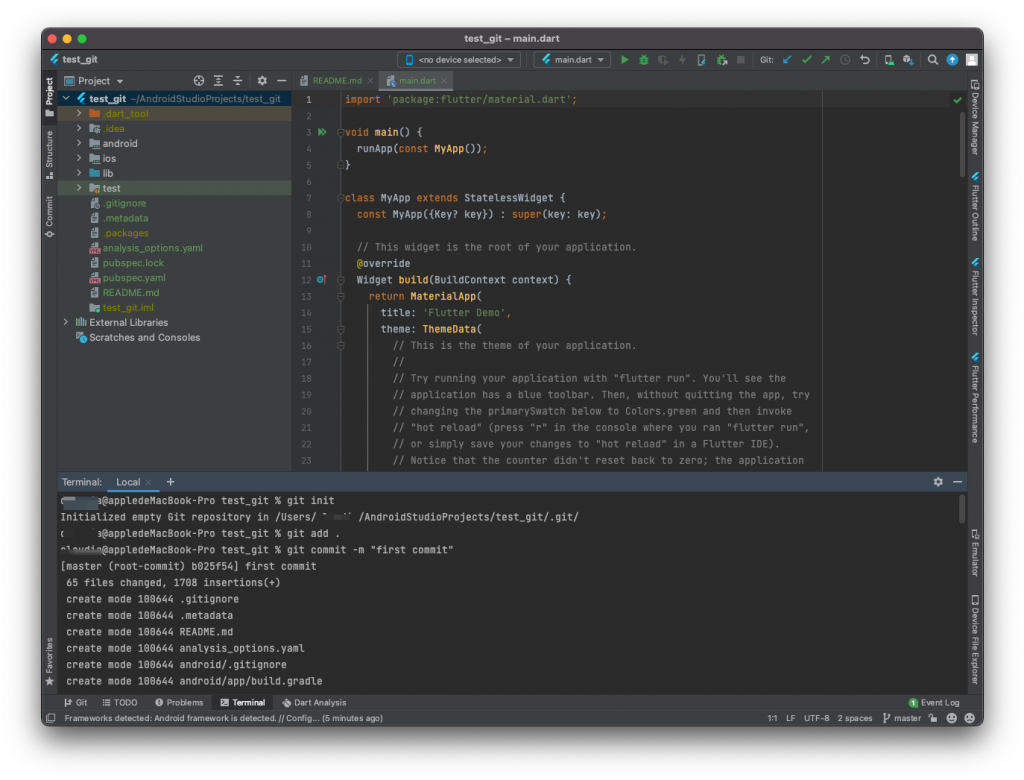Viewport: 1024px width, 780px height.
Task: Fold the MyApp class block in gutter
Action: coord(340,198)
